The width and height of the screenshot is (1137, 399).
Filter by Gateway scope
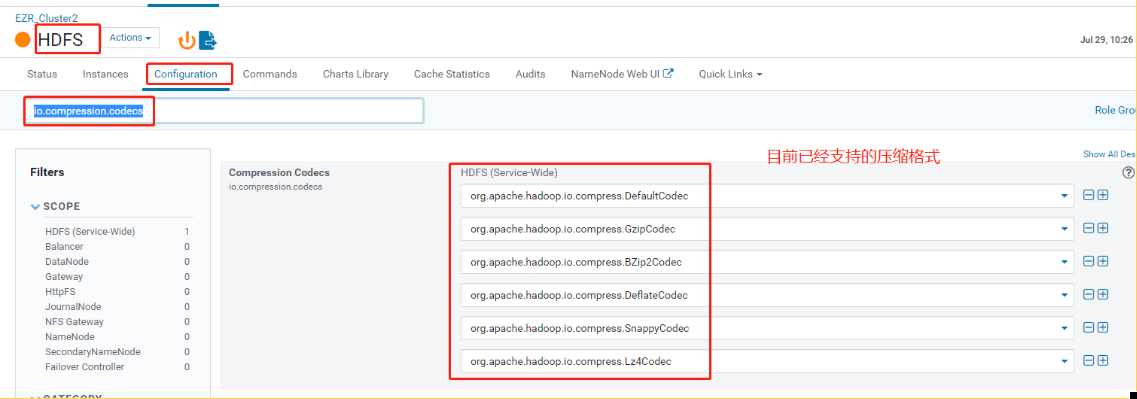pyautogui.click(x=64, y=276)
